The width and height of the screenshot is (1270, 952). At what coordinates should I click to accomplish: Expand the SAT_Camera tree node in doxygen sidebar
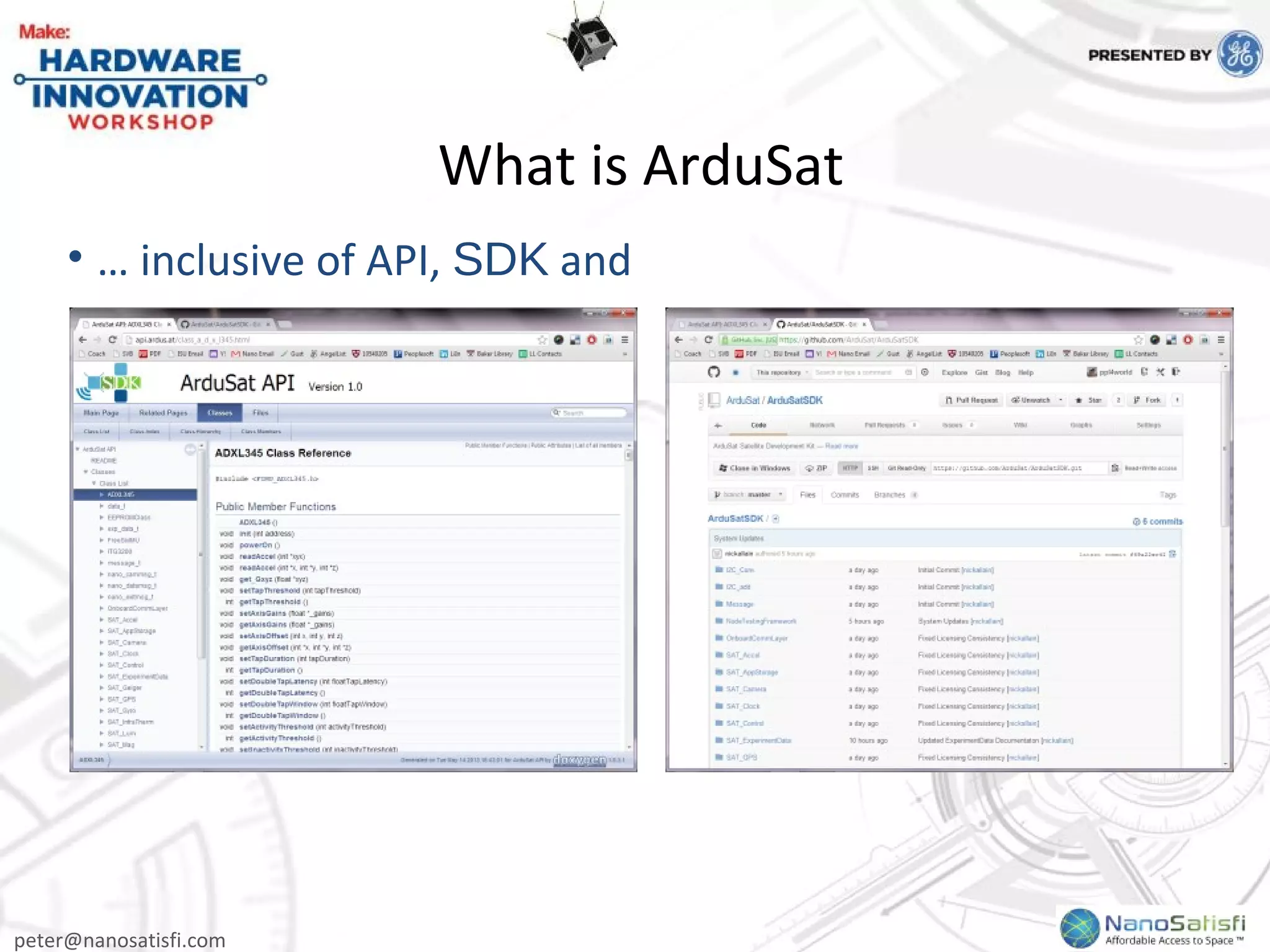coord(102,643)
